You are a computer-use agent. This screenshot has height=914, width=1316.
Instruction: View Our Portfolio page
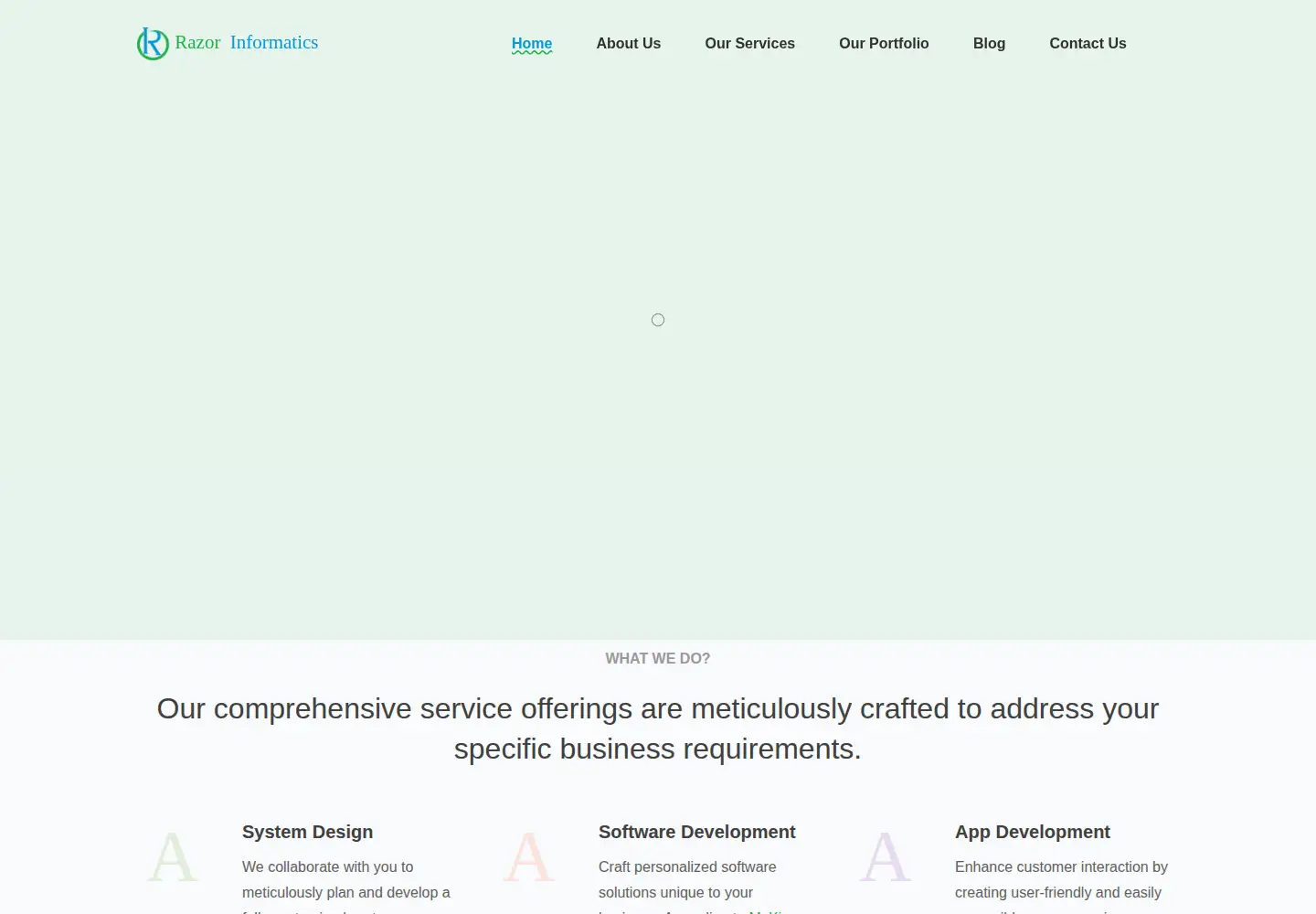pos(884,44)
